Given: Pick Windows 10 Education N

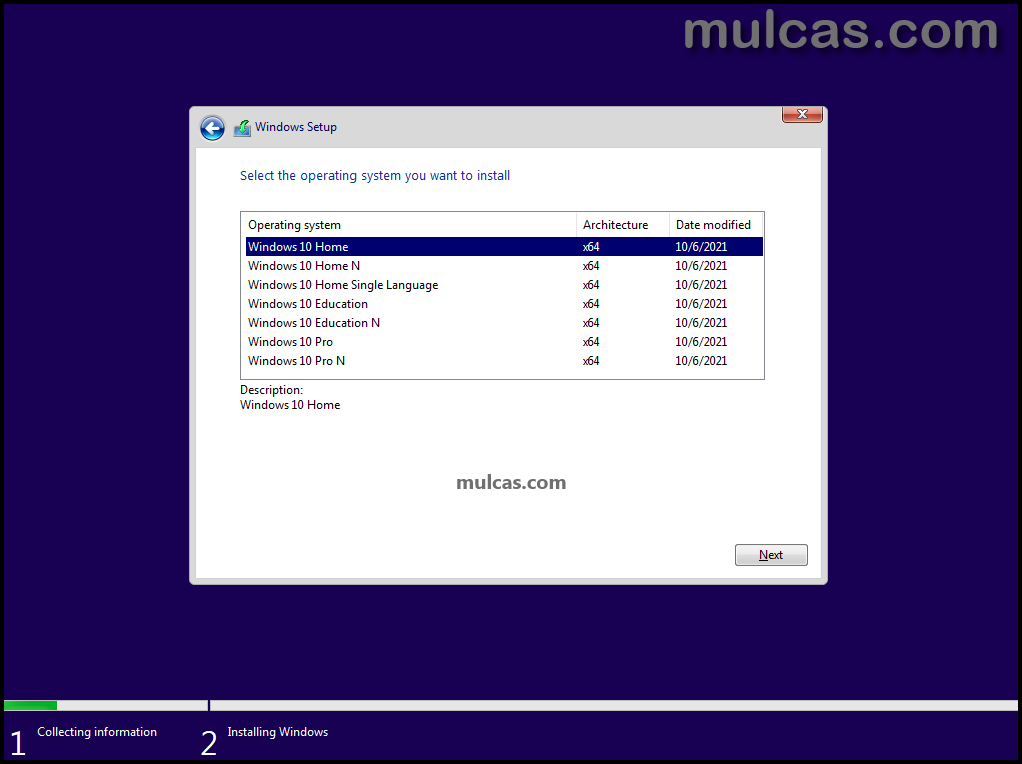Looking at the screenshot, I should (x=314, y=323).
